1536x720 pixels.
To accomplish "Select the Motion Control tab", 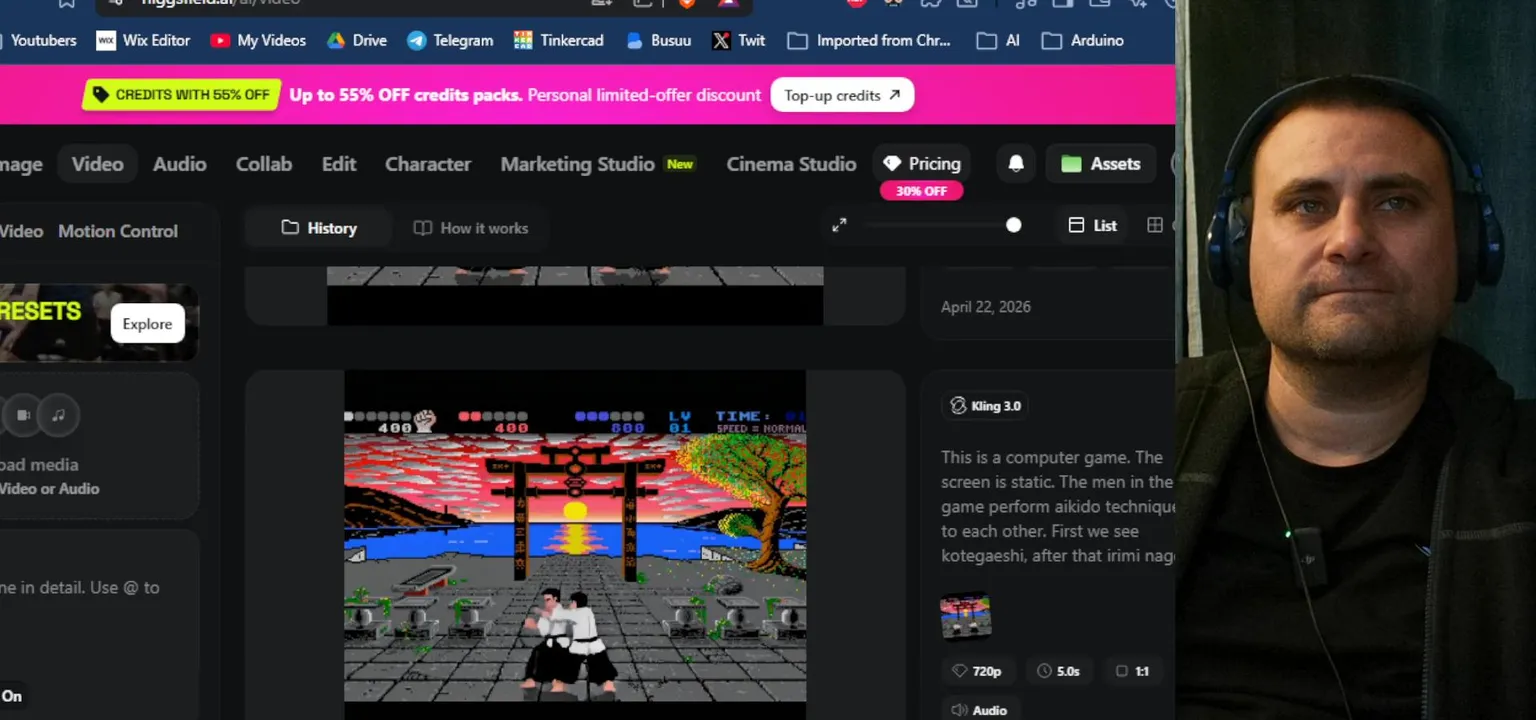I will point(118,231).
